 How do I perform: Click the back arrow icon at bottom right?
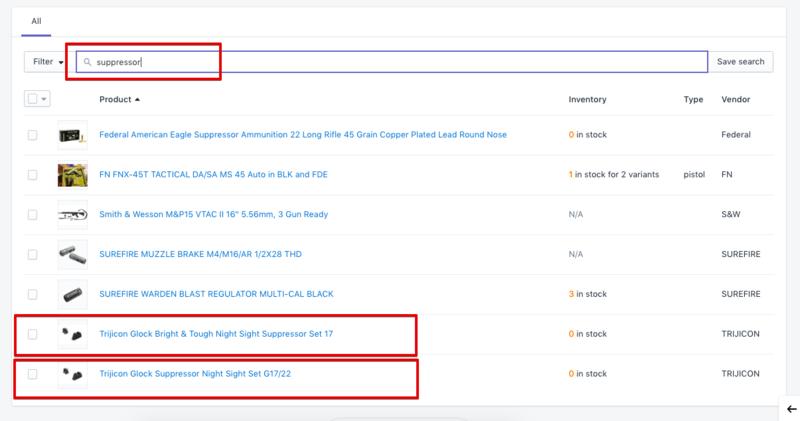(791, 409)
